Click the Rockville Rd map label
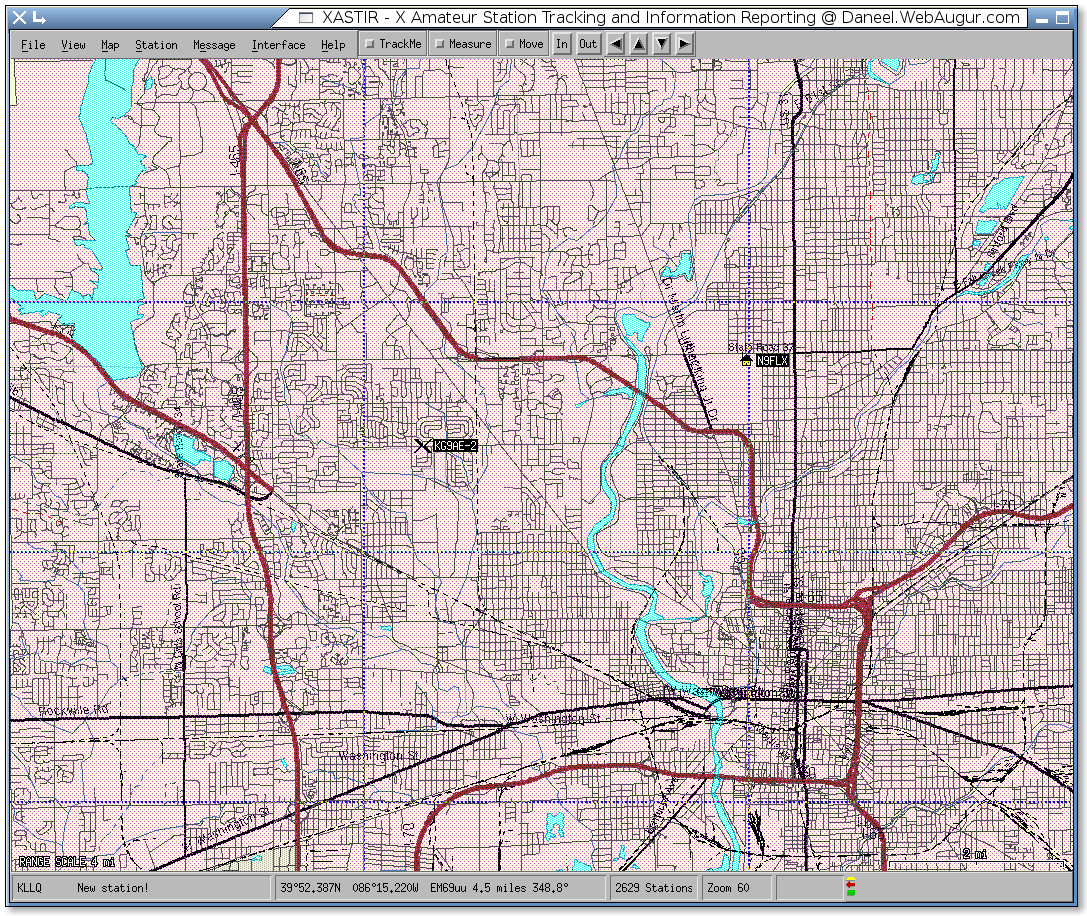This screenshot has height=916, width=1087. (73, 711)
